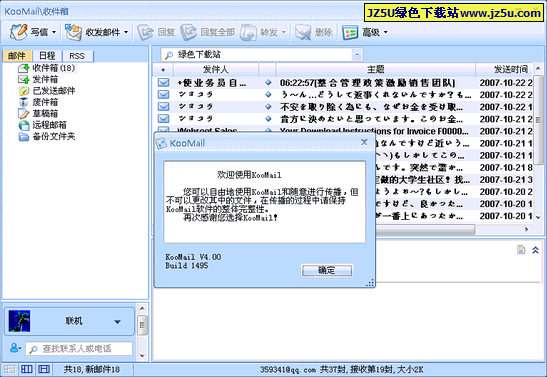The image size is (547, 377).
Task: Click the mail list horizontal scrollbar
Action: [x=425, y=229]
